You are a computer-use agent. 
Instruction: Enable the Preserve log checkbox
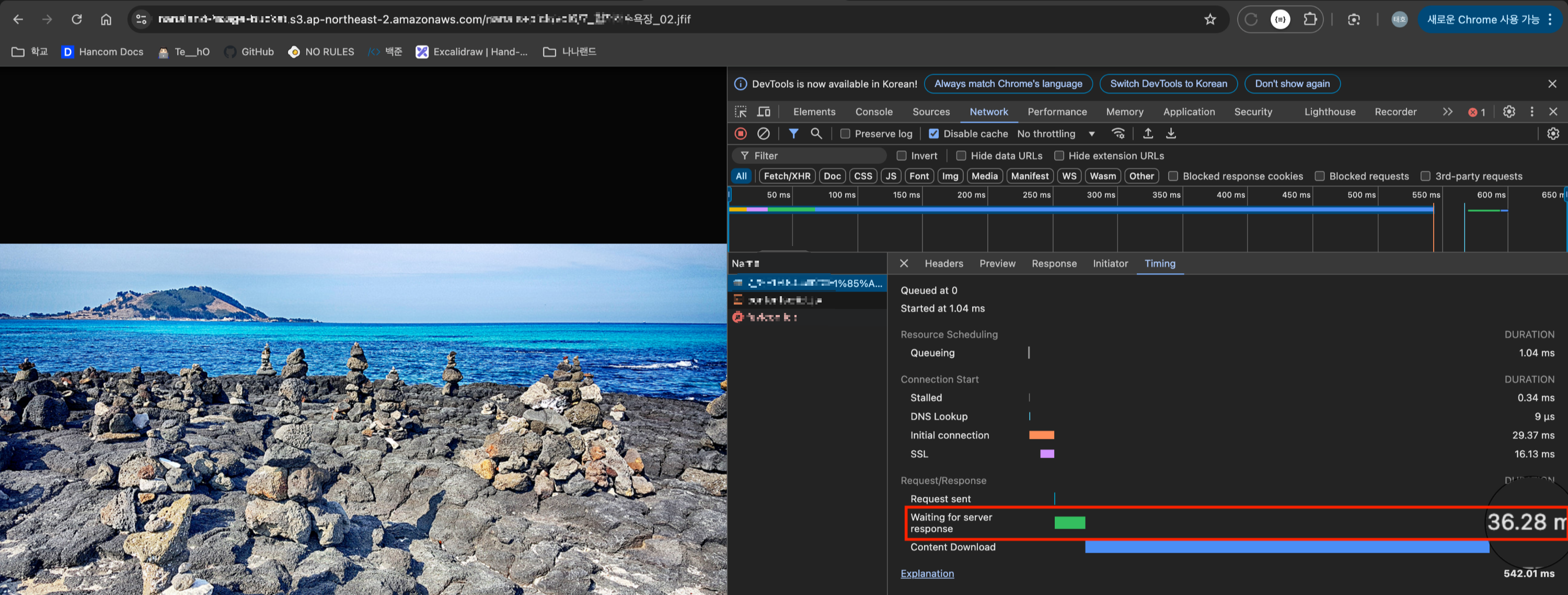click(x=845, y=134)
